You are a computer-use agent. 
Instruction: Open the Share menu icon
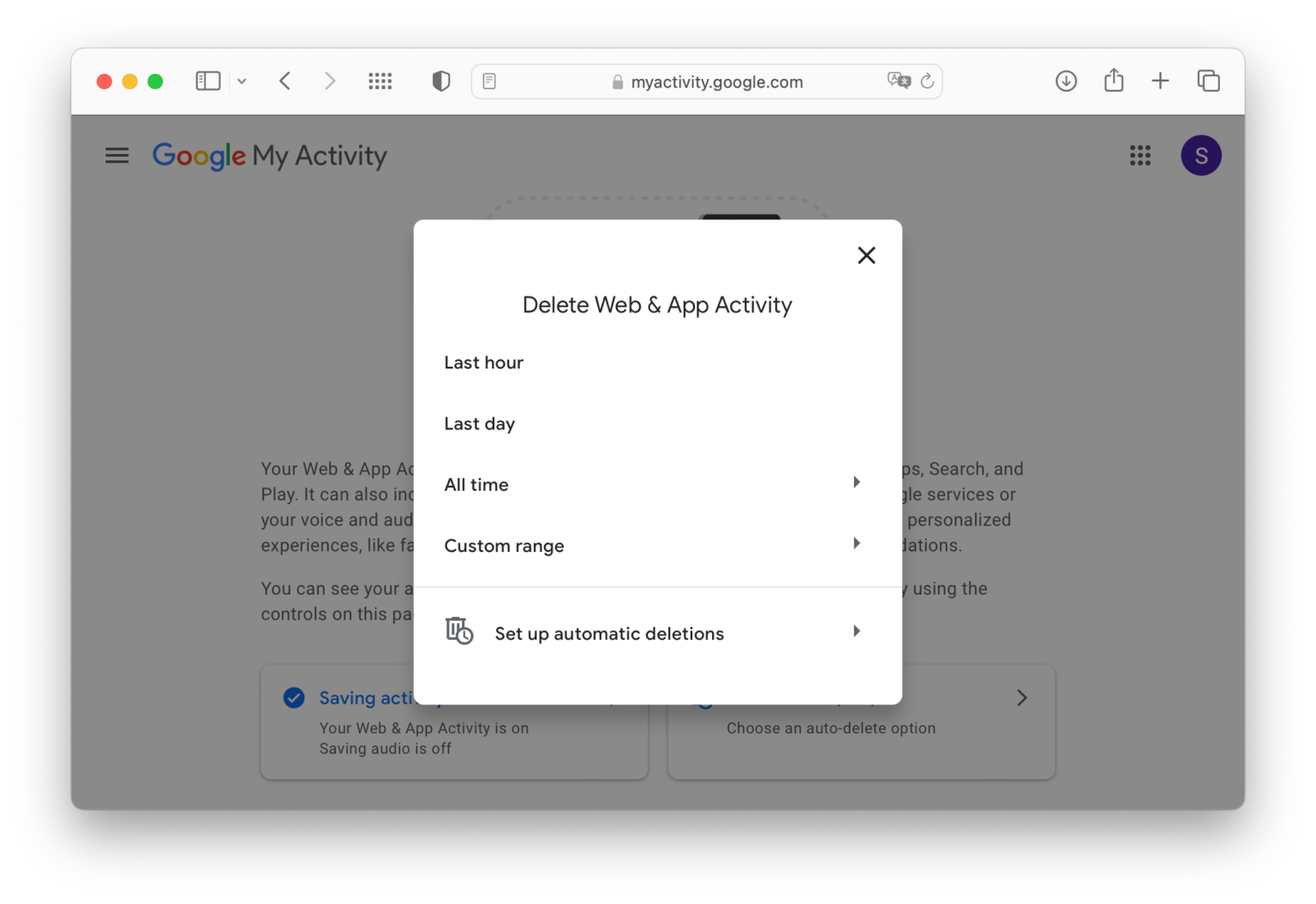[x=1114, y=80]
